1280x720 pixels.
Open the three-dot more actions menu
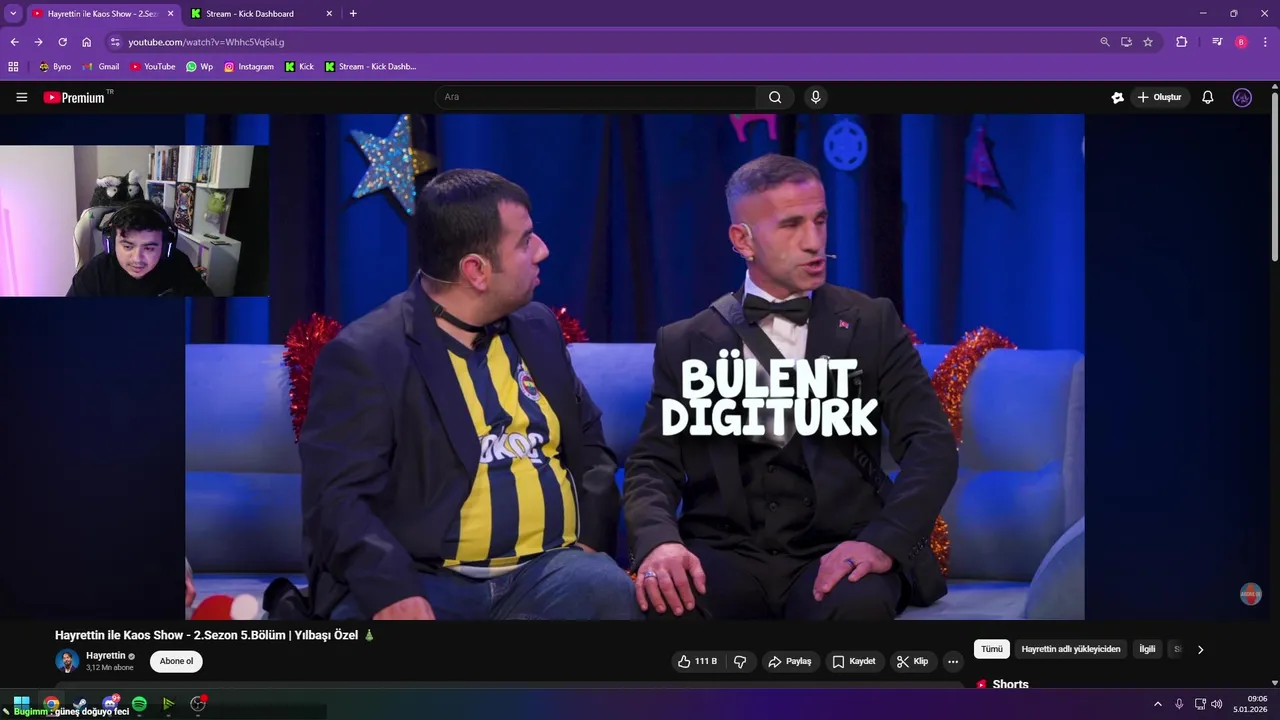tap(952, 661)
